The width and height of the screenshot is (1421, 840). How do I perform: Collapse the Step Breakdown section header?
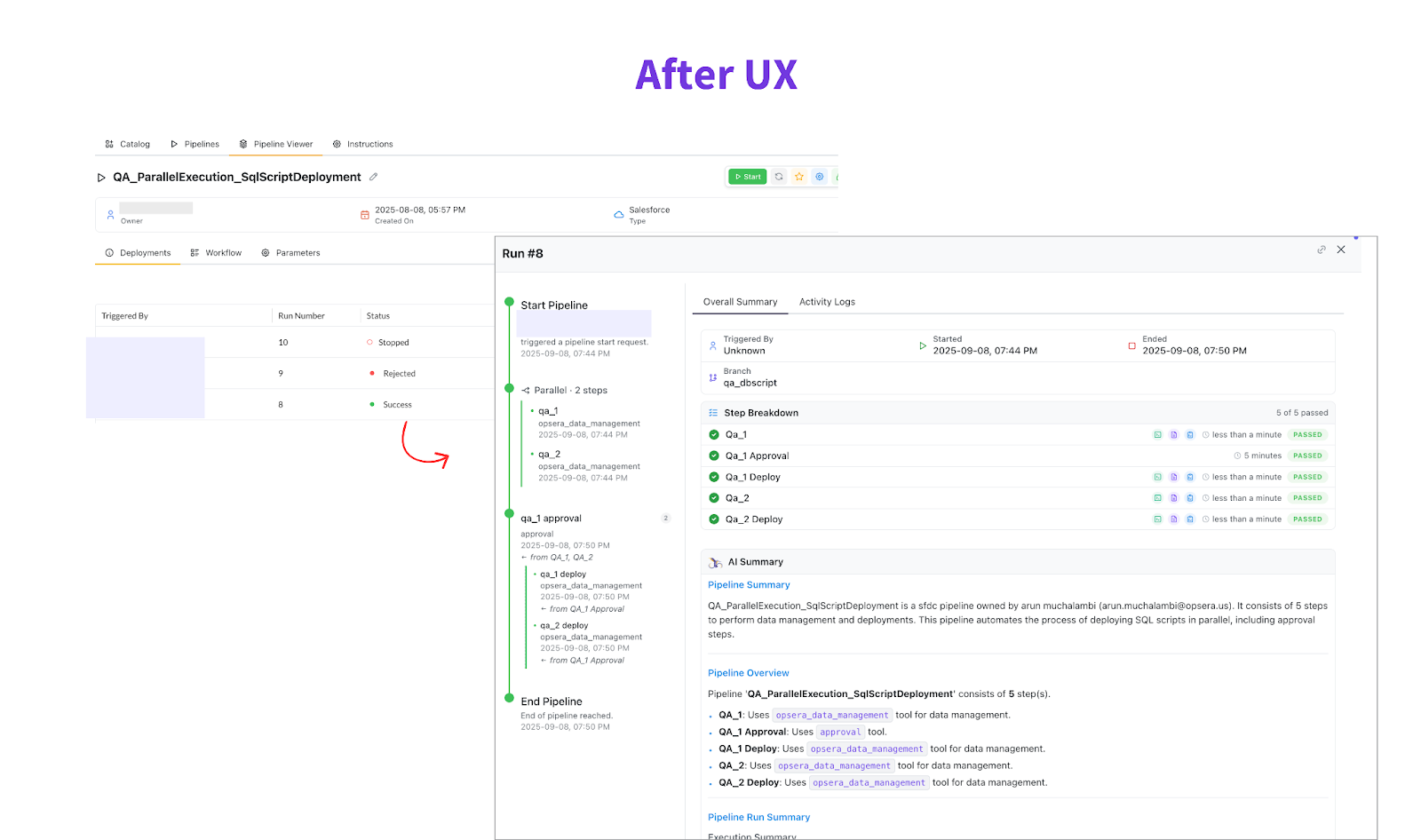(x=761, y=413)
